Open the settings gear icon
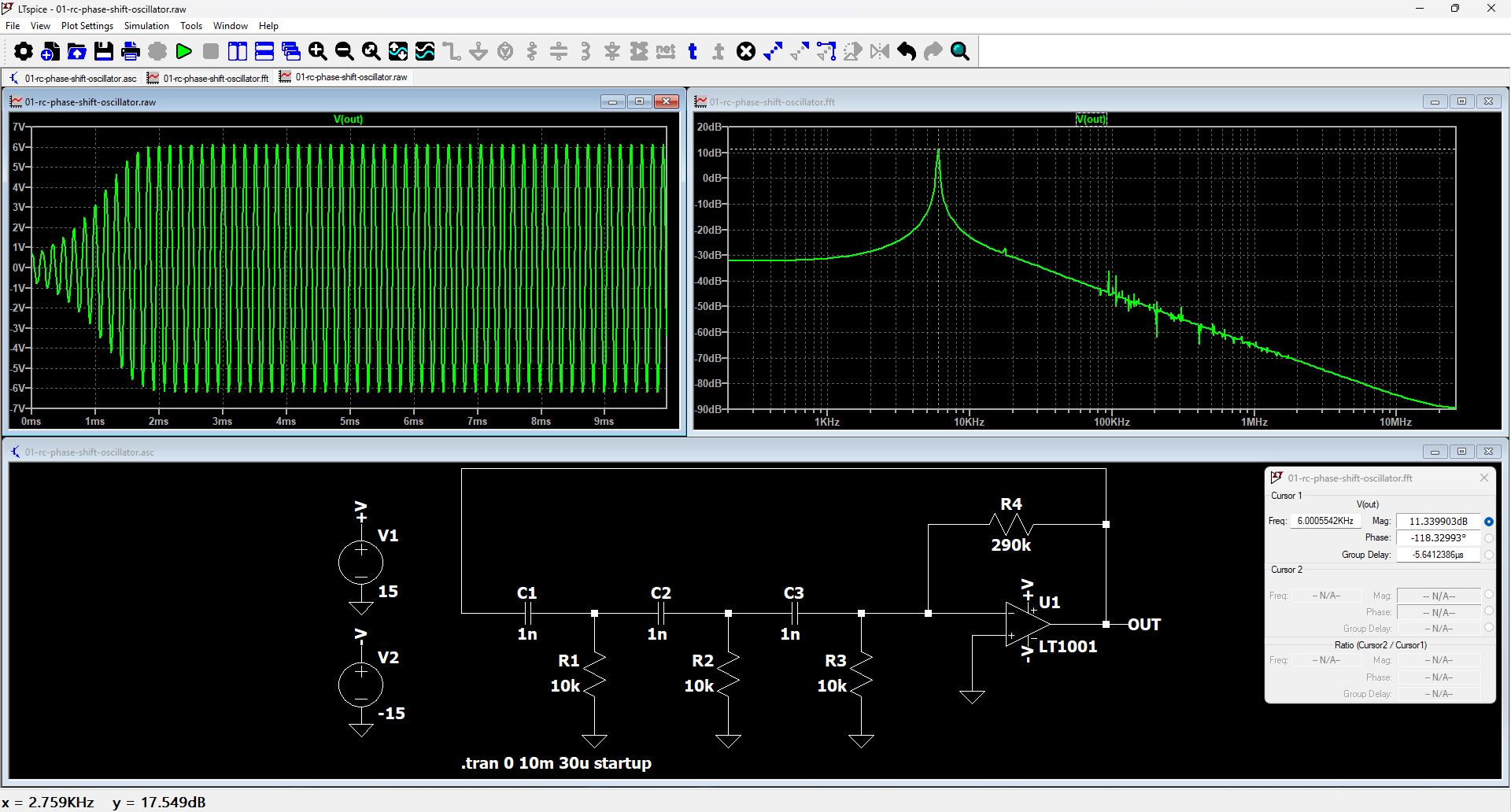This screenshot has height=812, width=1511. tap(24, 52)
